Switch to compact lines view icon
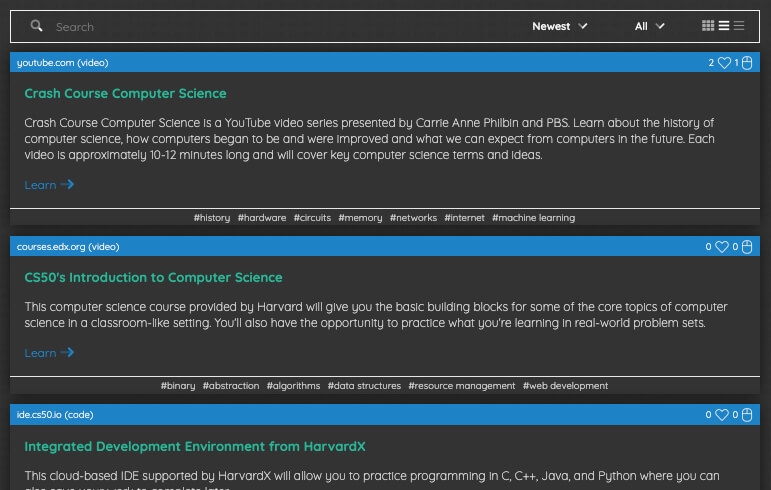The width and height of the screenshot is (771, 490). point(739,26)
